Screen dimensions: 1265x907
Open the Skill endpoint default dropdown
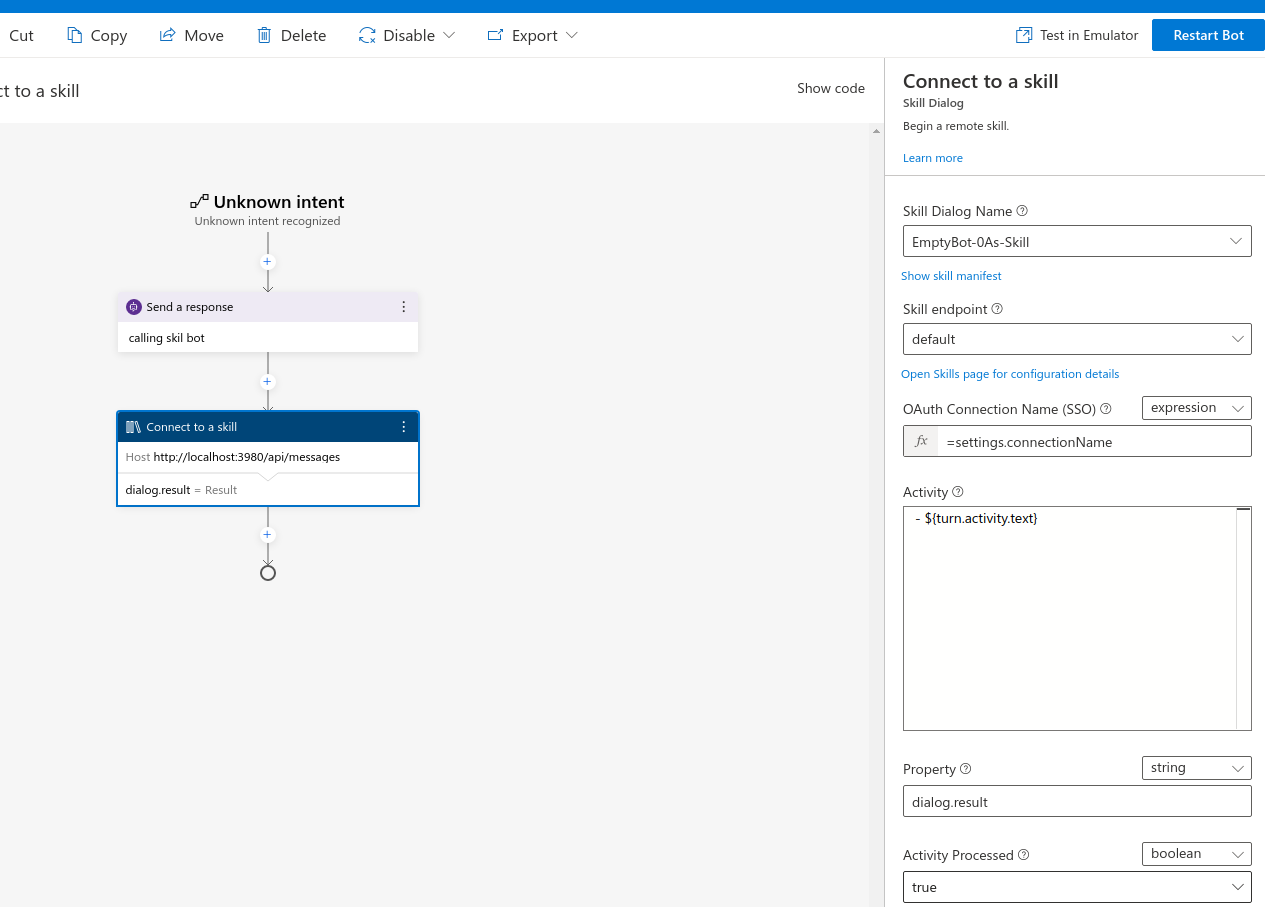tap(1077, 339)
